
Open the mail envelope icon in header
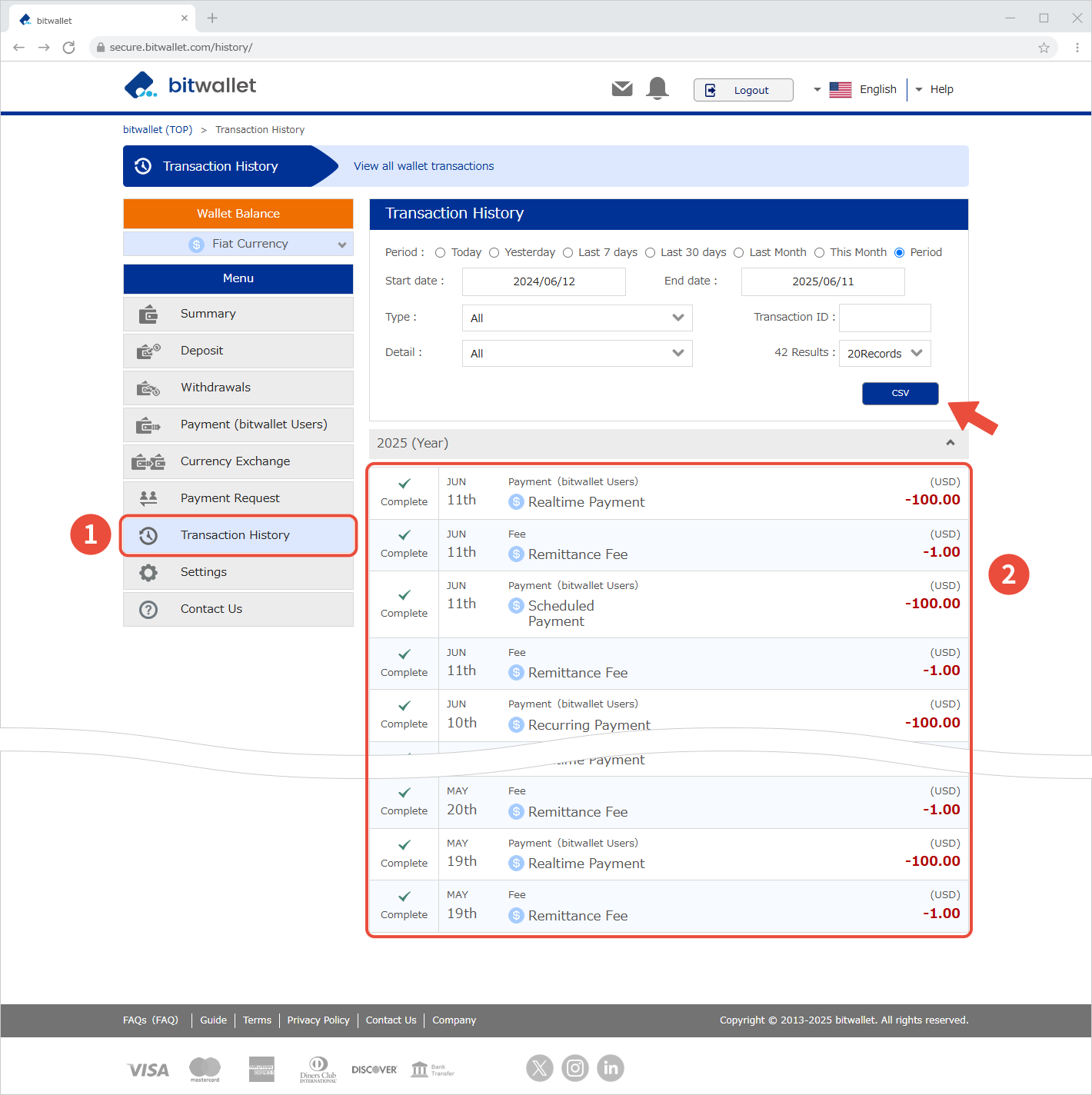pyautogui.click(x=622, y=89)
